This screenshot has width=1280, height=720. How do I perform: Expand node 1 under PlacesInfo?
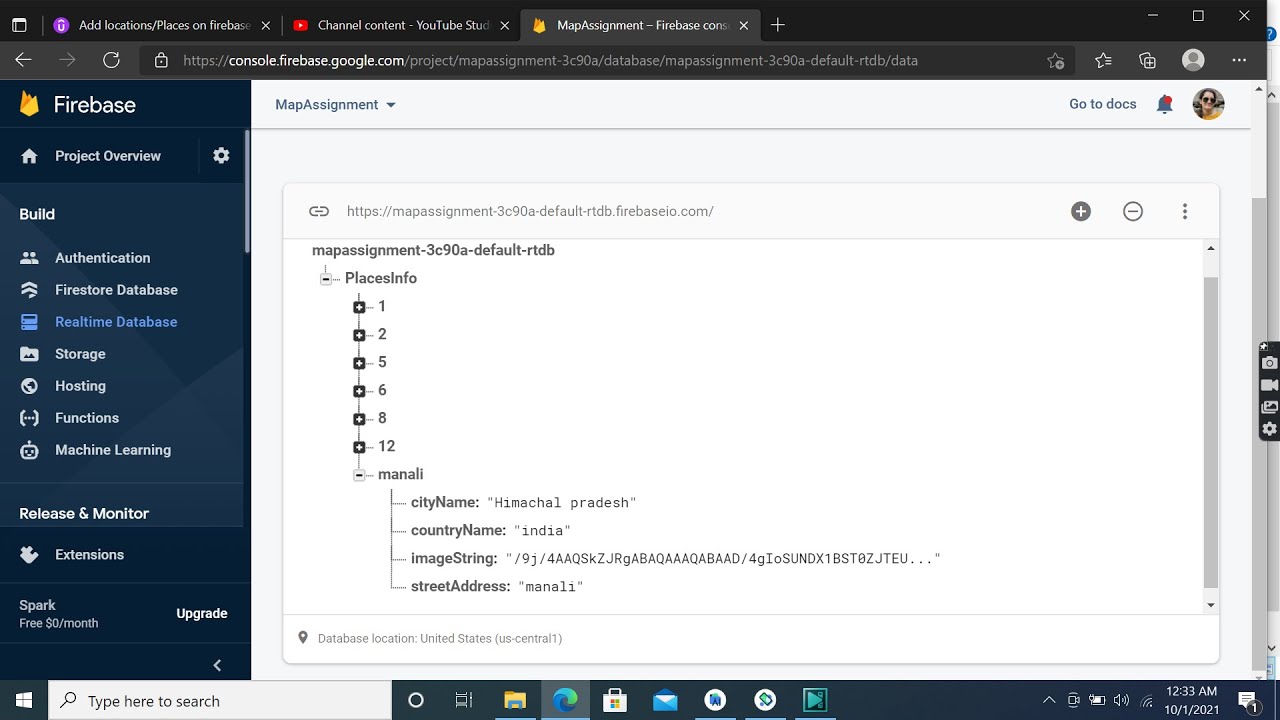point(359,307)
